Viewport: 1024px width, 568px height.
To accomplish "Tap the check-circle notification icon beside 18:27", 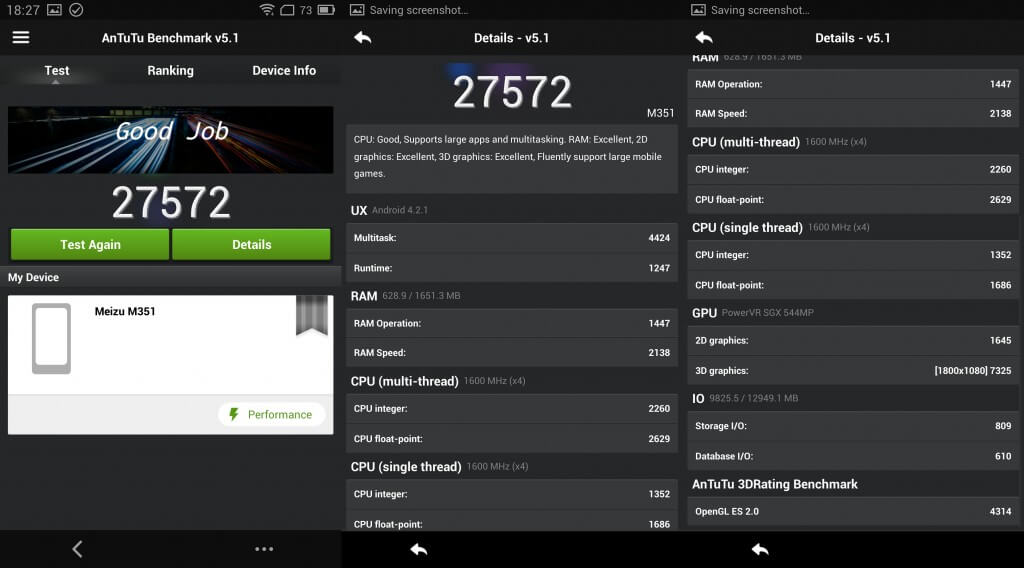I will click(x=76, y=10).
